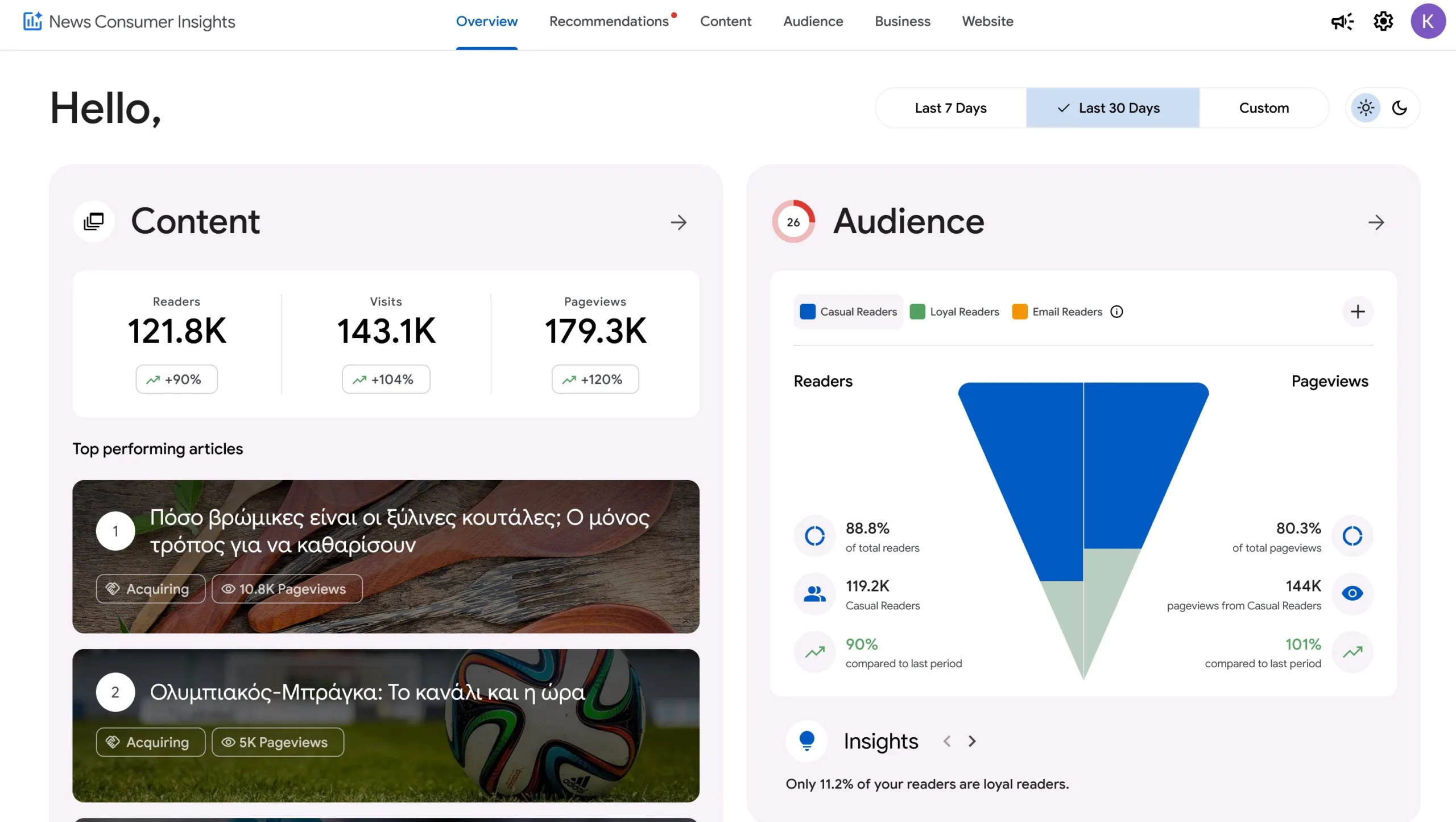The height and width of the screenshot is (822, 1456).
Task: Click the 101% pageviews trend icon
Action: tap(1352, 652)
